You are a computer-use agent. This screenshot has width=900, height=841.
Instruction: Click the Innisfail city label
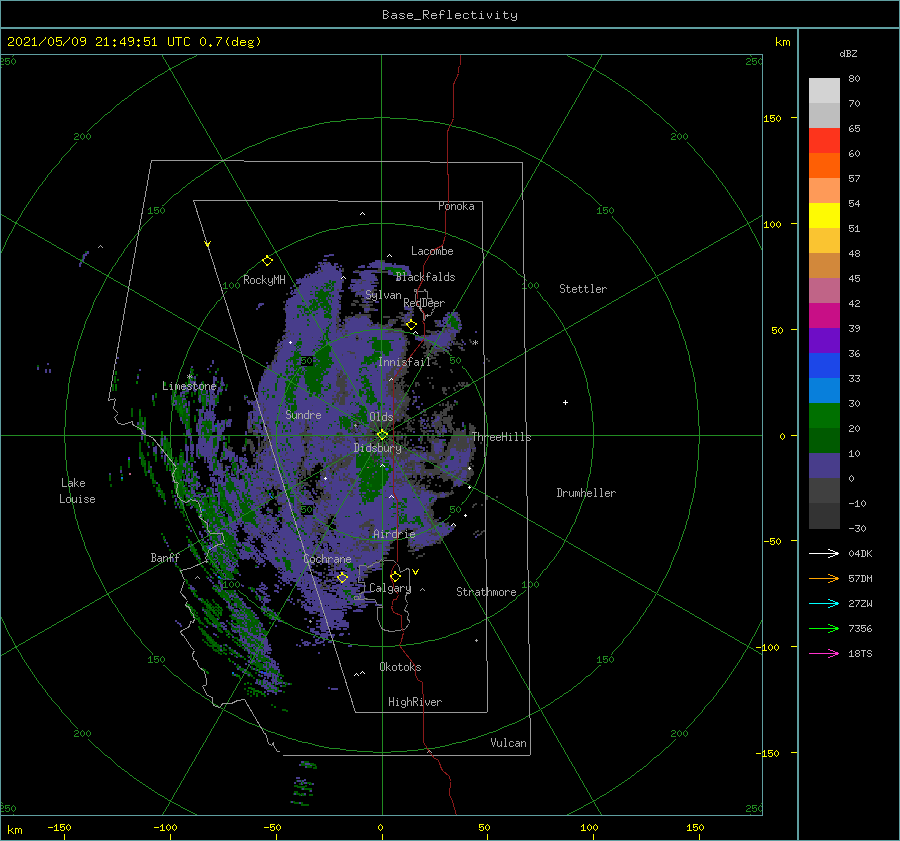[404, 362]
